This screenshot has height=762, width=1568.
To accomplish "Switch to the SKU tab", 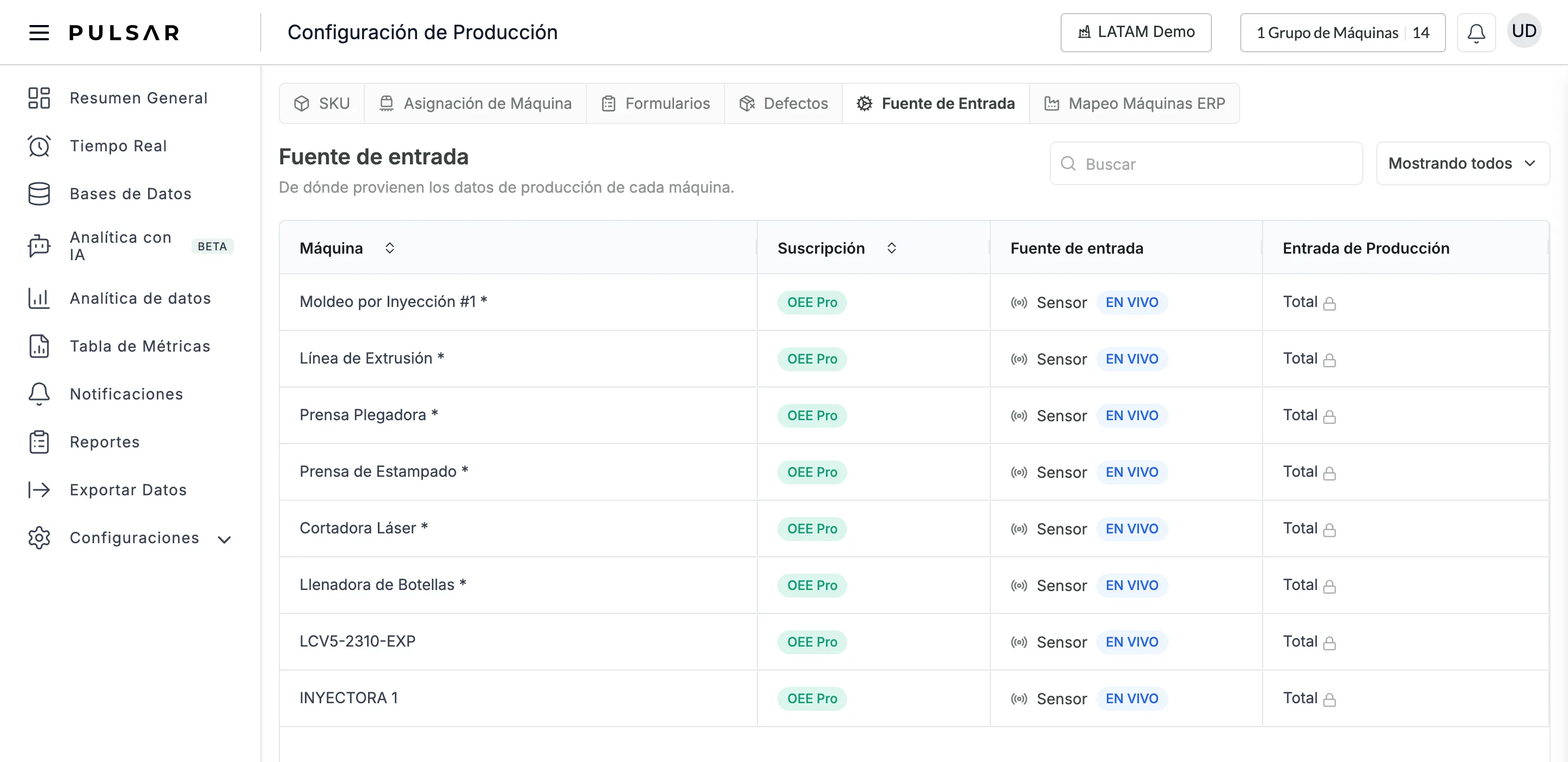I will point(322,103).
